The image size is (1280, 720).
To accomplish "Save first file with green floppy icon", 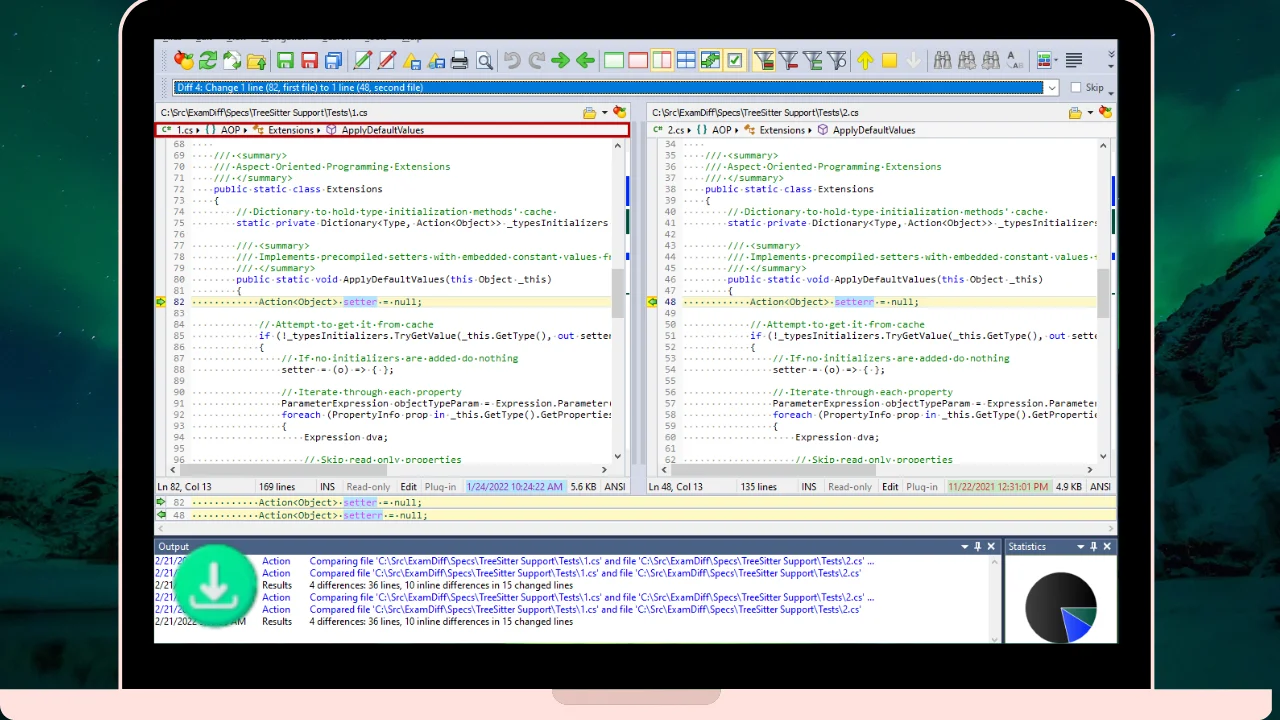I will click(285, 61).
